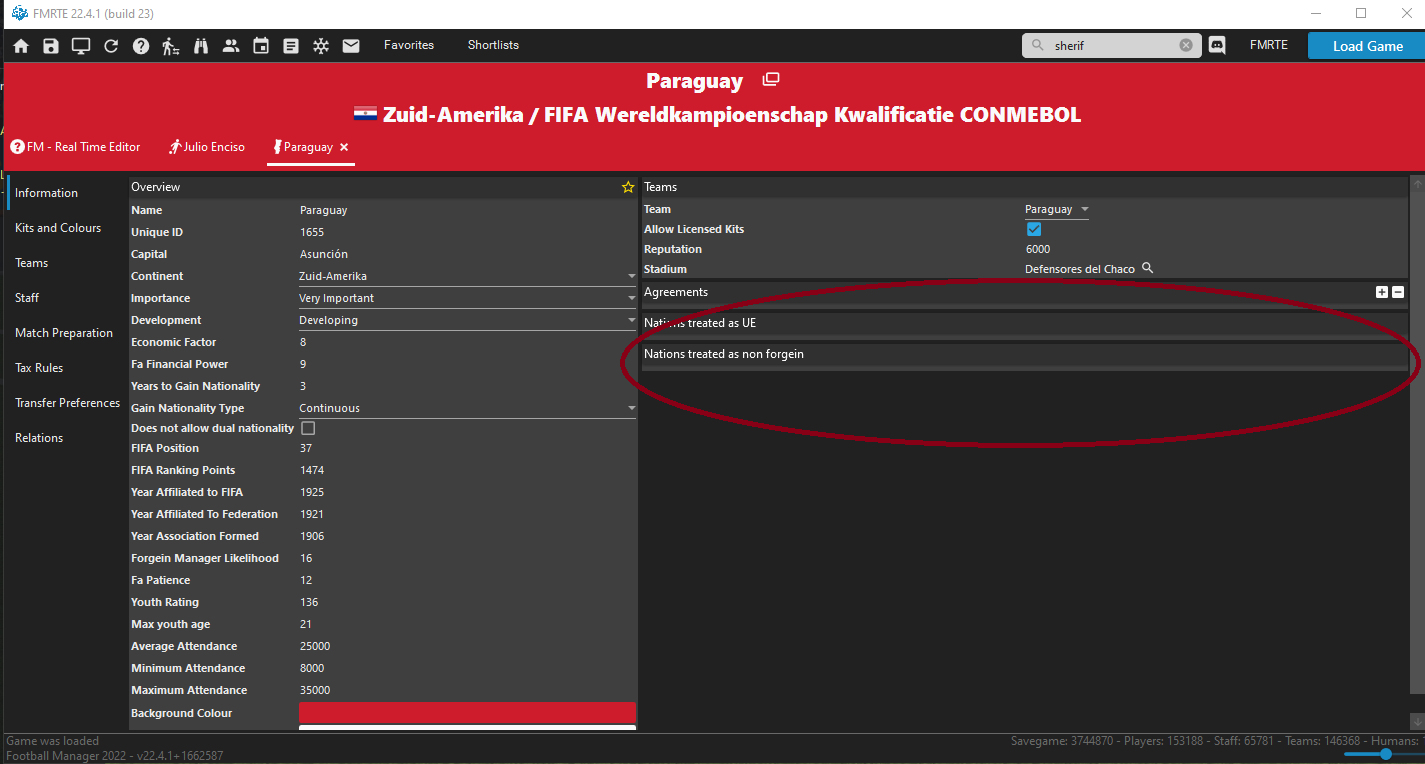Open the Gain Nationality Type dropdown
The width and height of the screenshot is (1425, 764).
[631, 408]
